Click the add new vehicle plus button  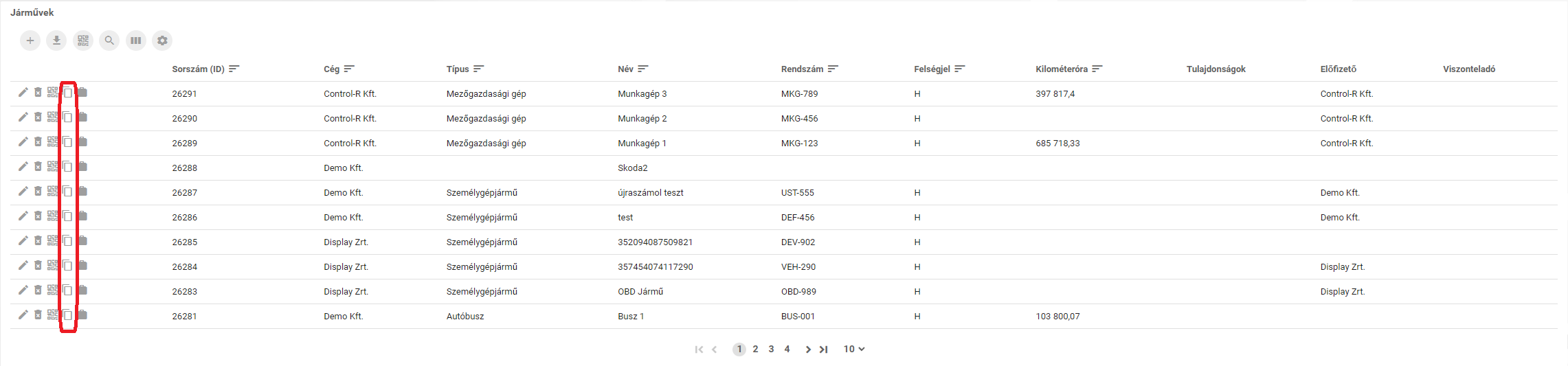coord(30,41)
